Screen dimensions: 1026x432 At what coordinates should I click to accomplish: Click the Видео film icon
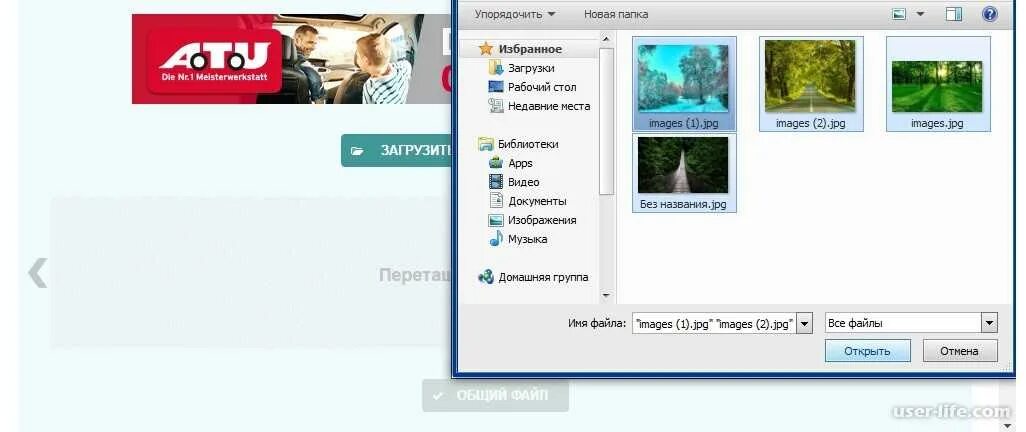coord(496,182)
